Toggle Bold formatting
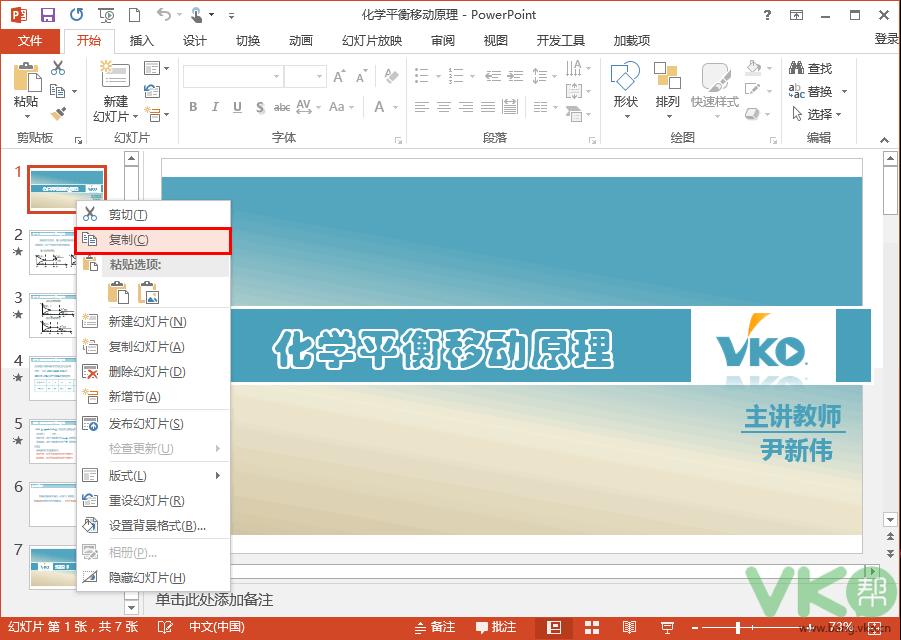This screenshot has height=640, width=901. coord(193,107)
